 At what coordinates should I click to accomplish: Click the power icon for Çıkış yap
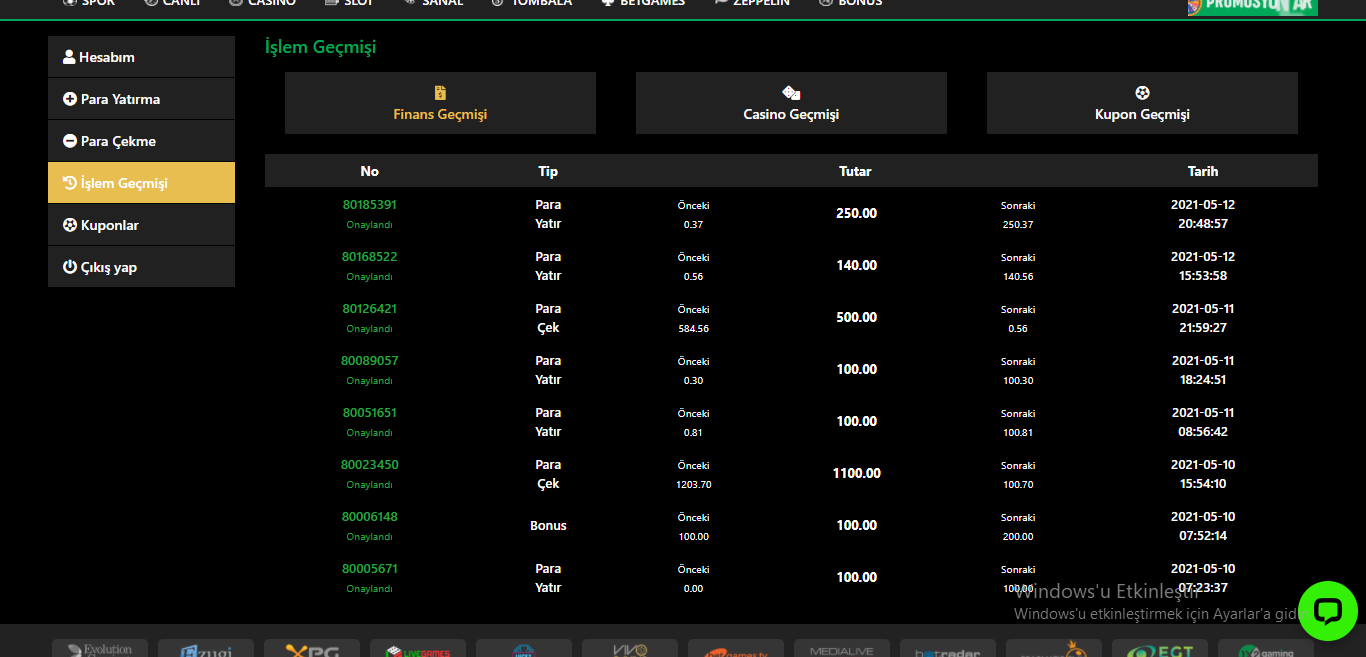[x=70, y=267]
